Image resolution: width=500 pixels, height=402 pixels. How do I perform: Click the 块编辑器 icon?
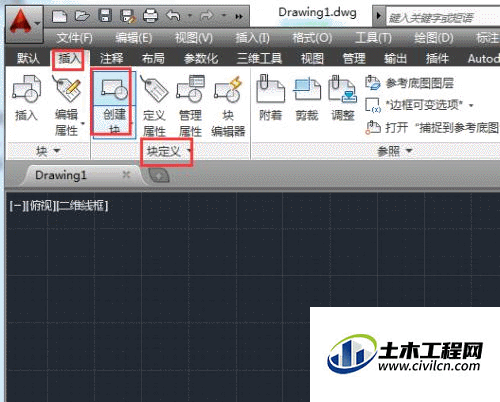(228, 89)
